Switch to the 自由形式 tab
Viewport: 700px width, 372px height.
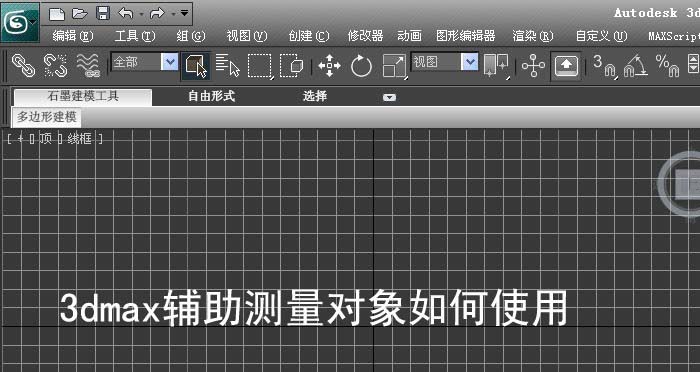click(212, 96)
